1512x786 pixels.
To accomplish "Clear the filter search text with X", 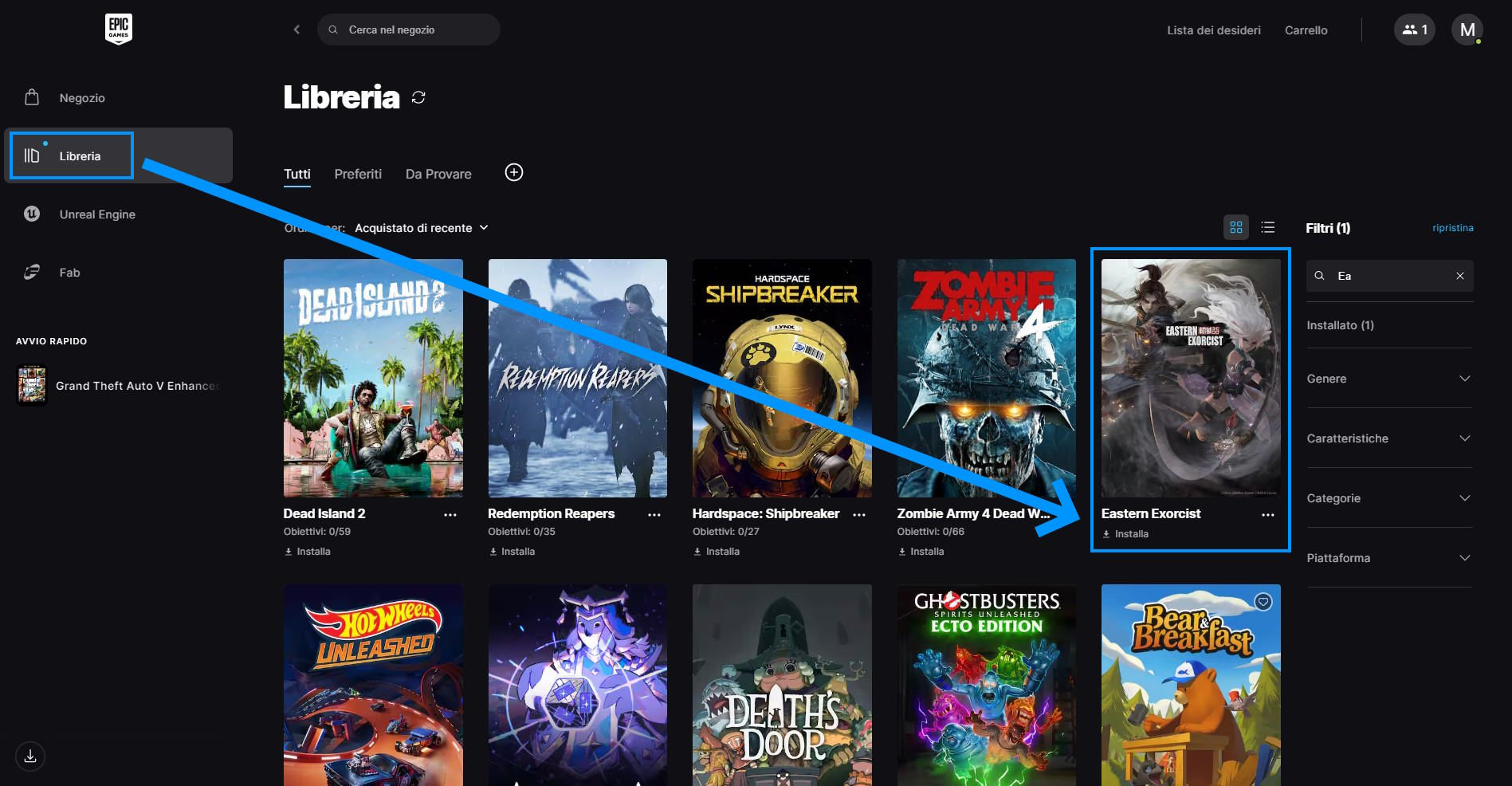I will tap(1460, 276).
